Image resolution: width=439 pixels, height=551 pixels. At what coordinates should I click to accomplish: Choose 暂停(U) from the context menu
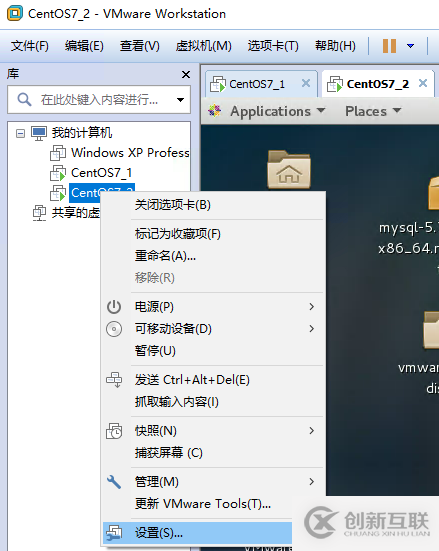(x=213, y=351)
